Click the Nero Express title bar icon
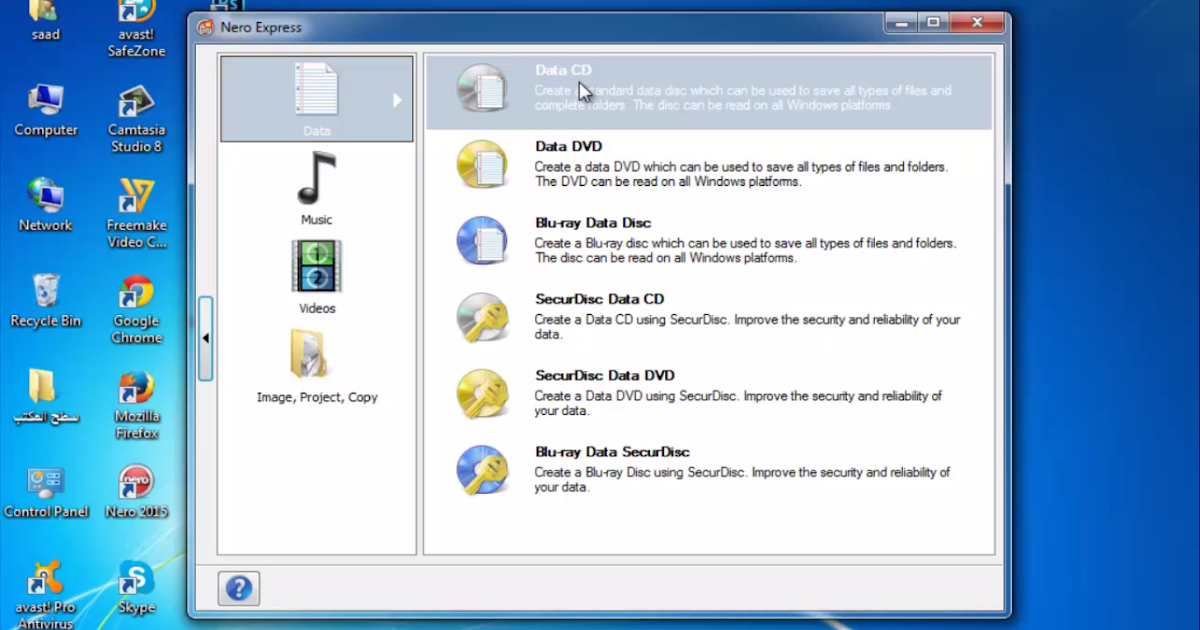This screenshot has width=1200, height=630. (x=205, y=27)
